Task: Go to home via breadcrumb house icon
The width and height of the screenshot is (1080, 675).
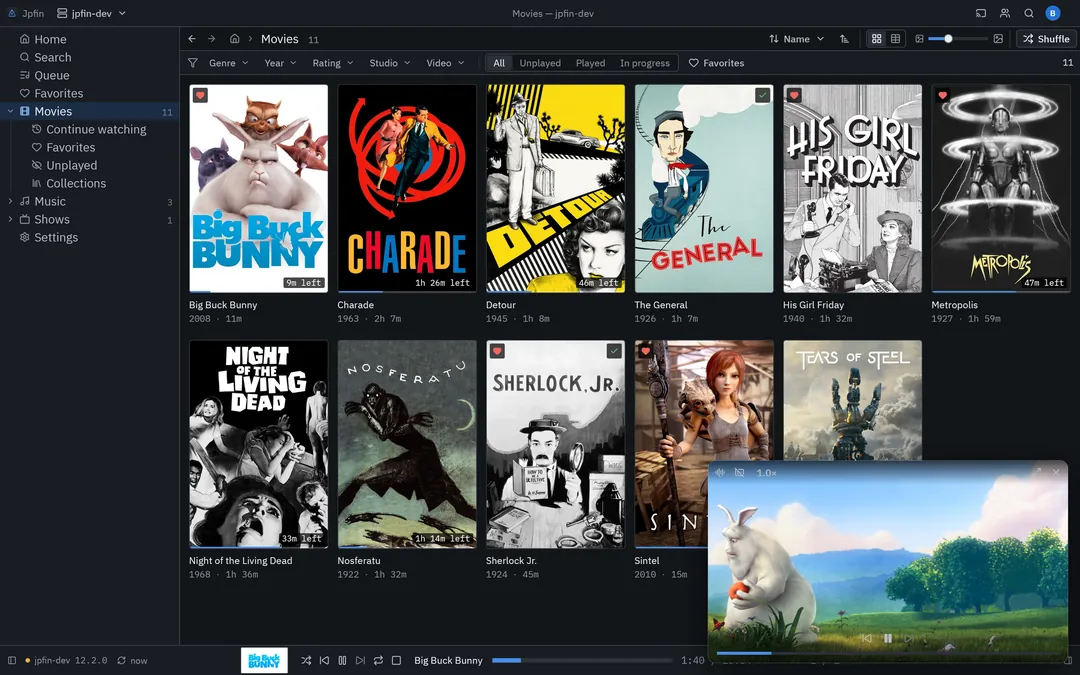Action: click(x=234, y=39)
